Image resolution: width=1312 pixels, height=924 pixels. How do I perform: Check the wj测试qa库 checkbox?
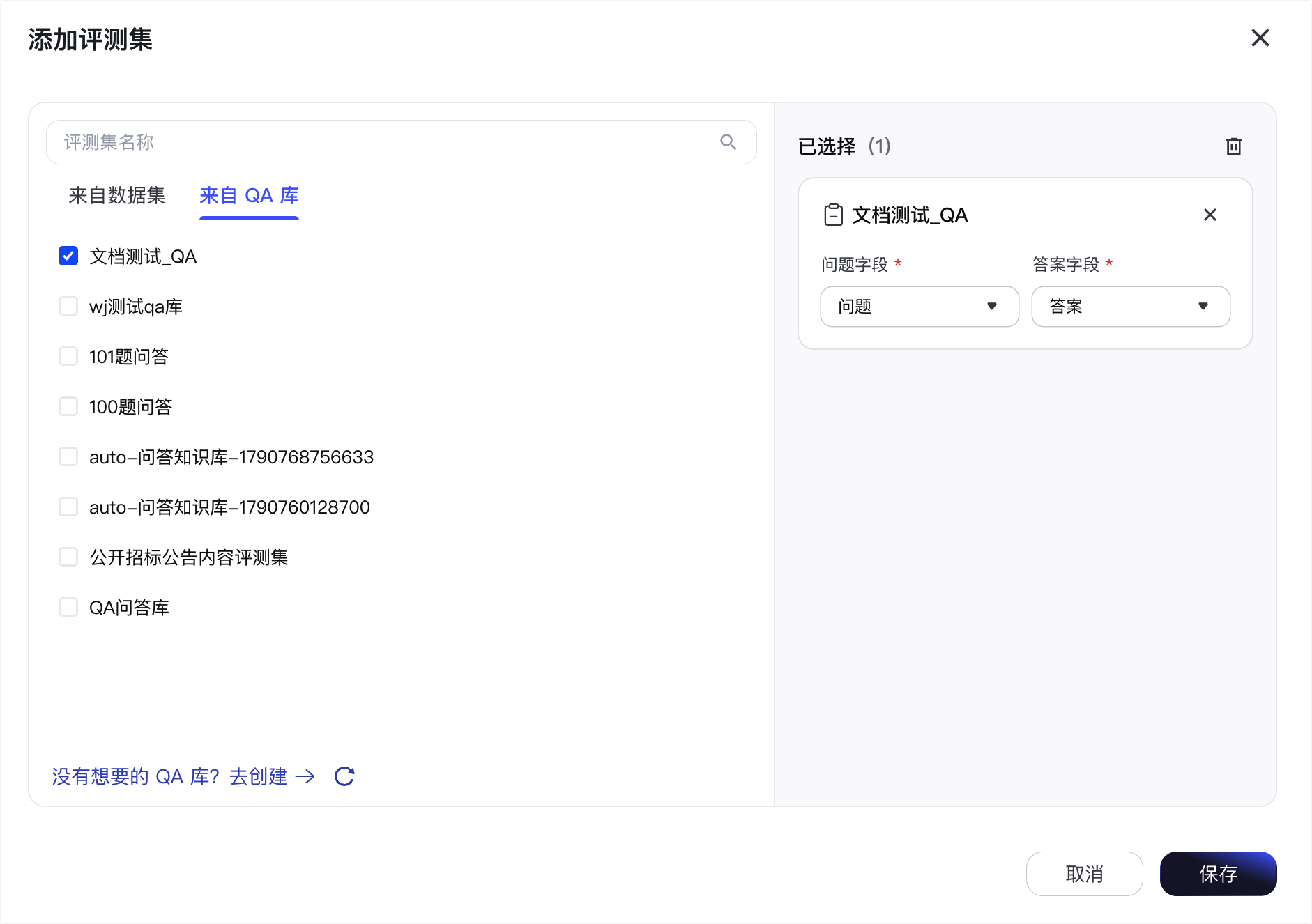click(x=68, y=307)
